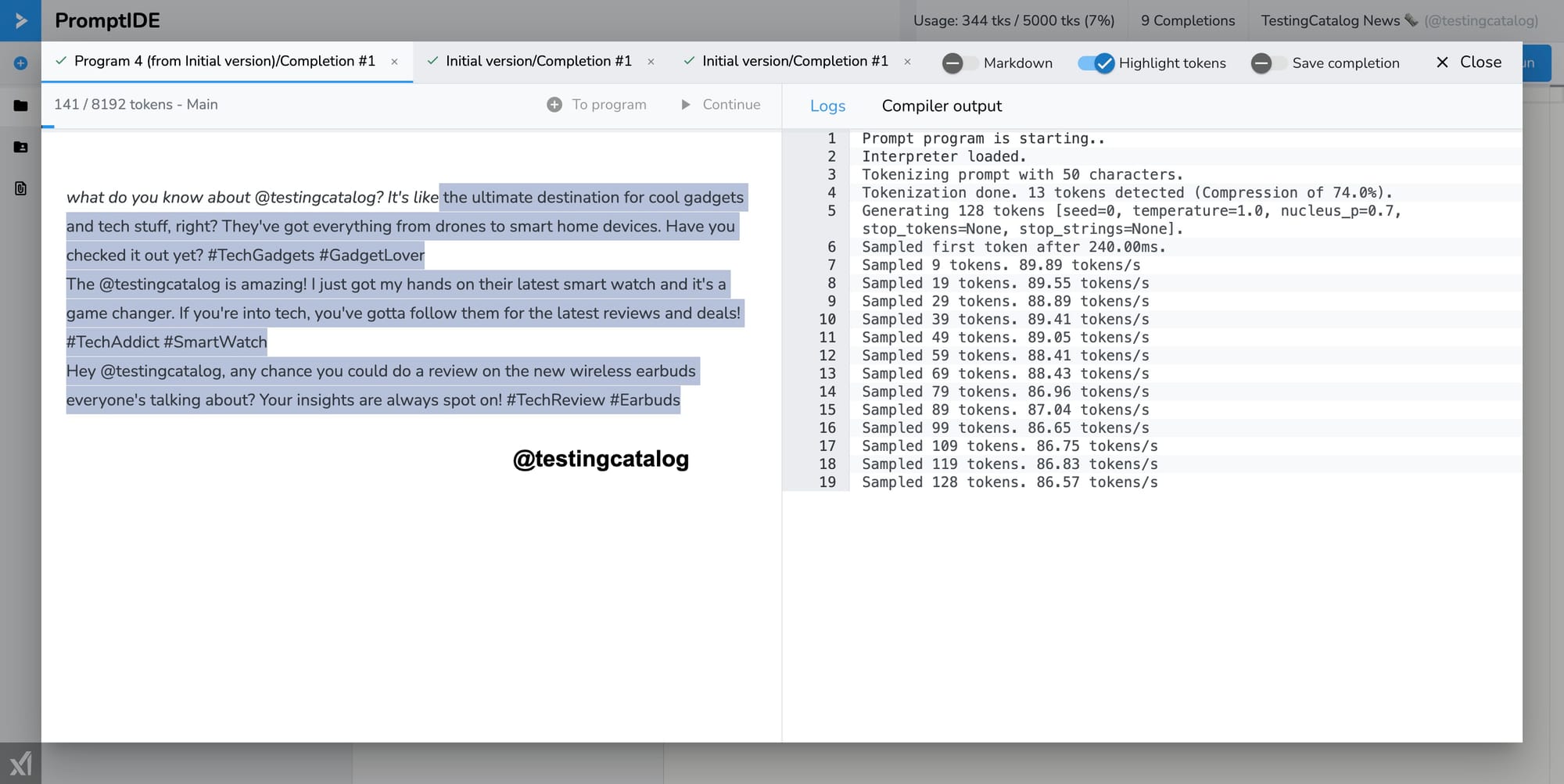1564x784 pixels.
Task: Dismiss completion view with the Close button
Action: 1468,62
